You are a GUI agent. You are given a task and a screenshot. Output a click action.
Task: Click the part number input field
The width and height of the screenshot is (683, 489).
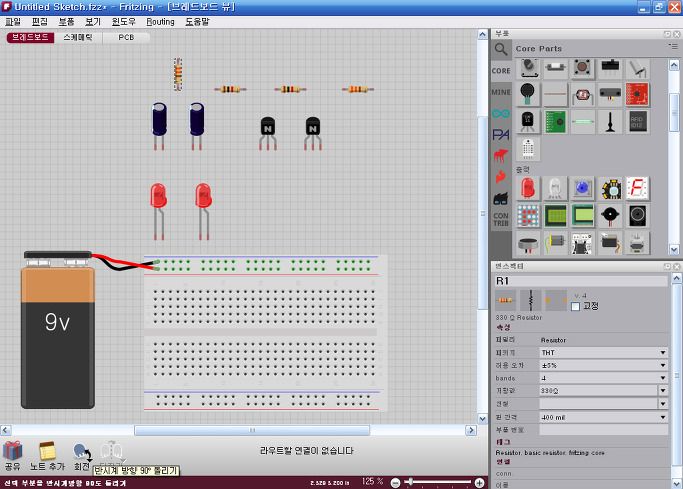pos(603,430)
